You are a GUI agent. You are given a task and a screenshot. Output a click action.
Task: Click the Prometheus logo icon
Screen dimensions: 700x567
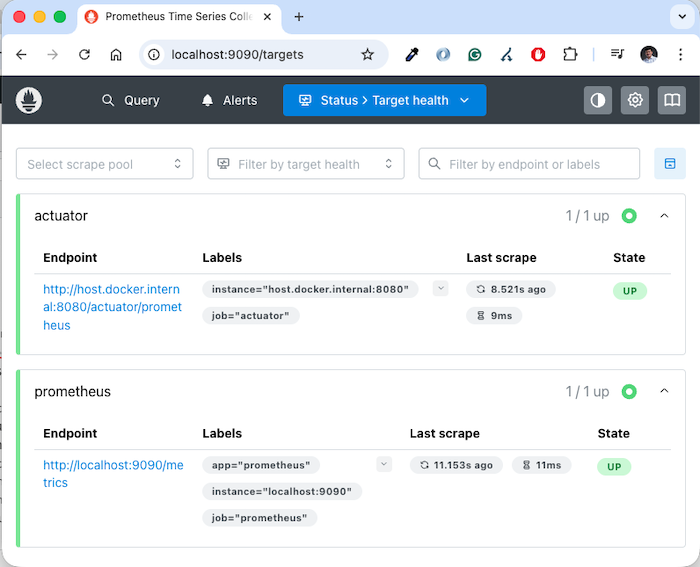[x=29, y=100]
